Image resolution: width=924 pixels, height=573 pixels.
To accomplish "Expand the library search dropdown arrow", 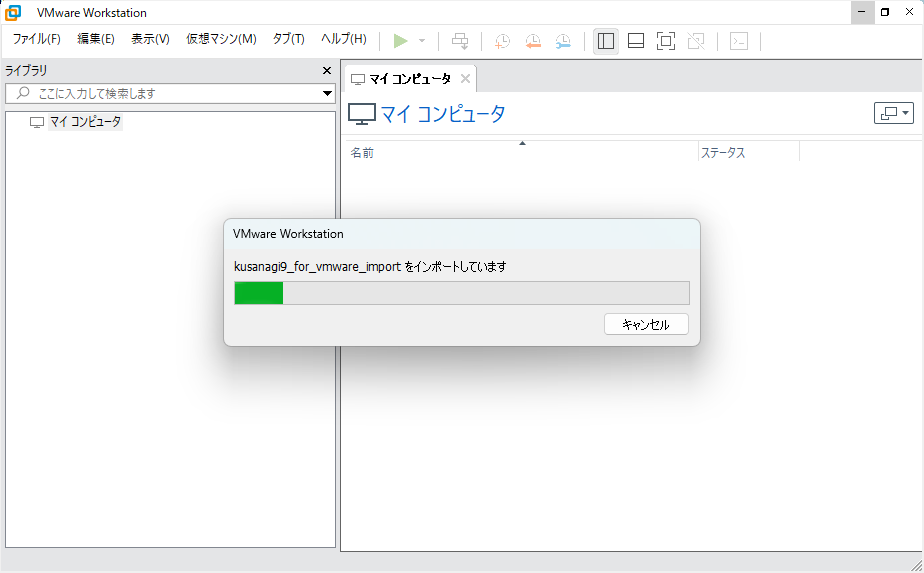I will pos(328,93).
